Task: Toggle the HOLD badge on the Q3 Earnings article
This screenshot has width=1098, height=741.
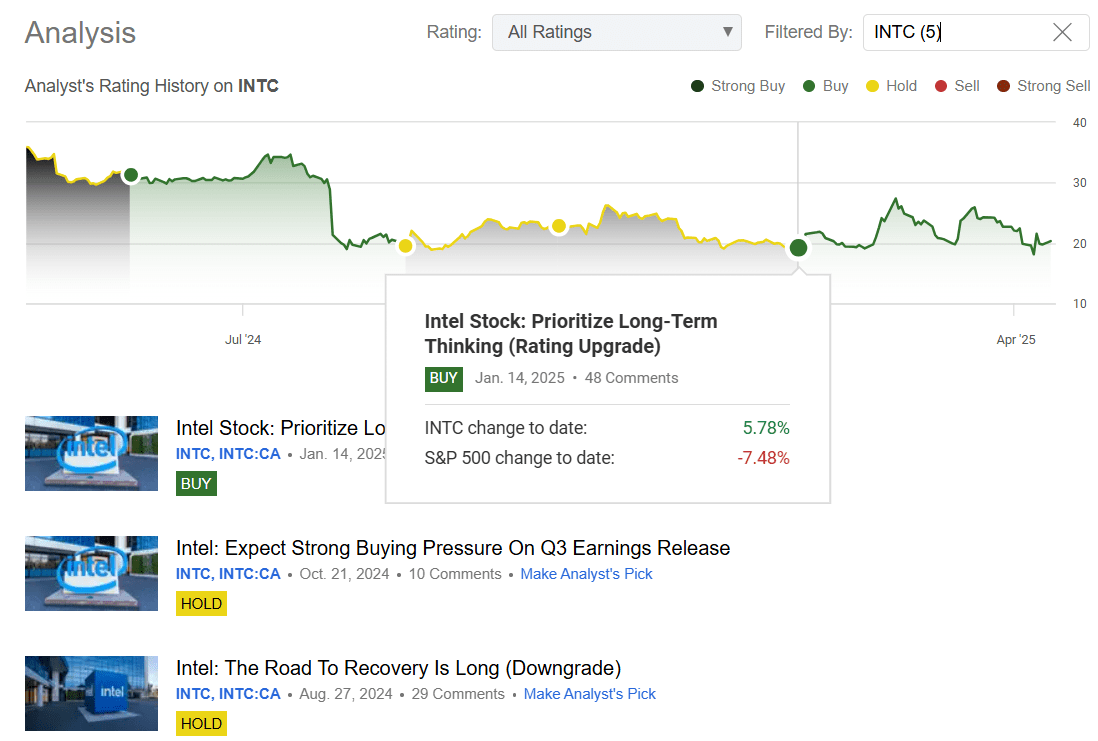Action: (x=201, y=603)
